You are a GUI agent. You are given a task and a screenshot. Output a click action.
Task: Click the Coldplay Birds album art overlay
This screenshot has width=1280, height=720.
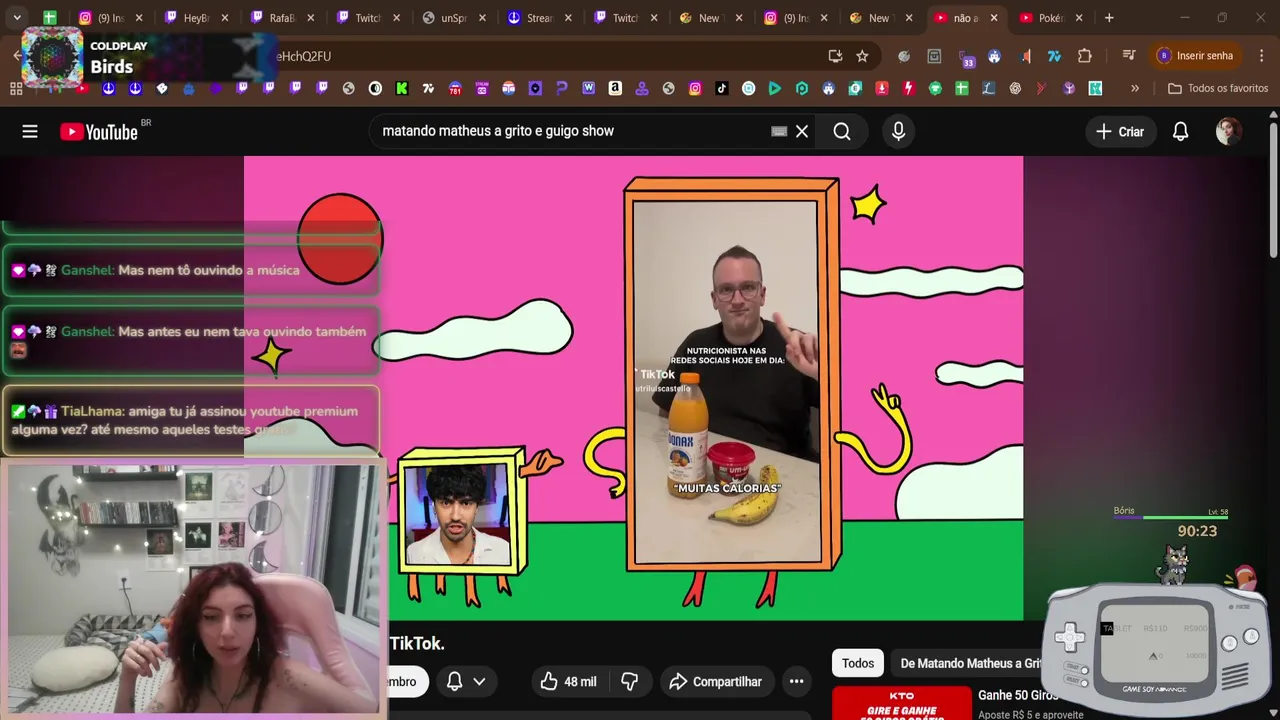52,58
